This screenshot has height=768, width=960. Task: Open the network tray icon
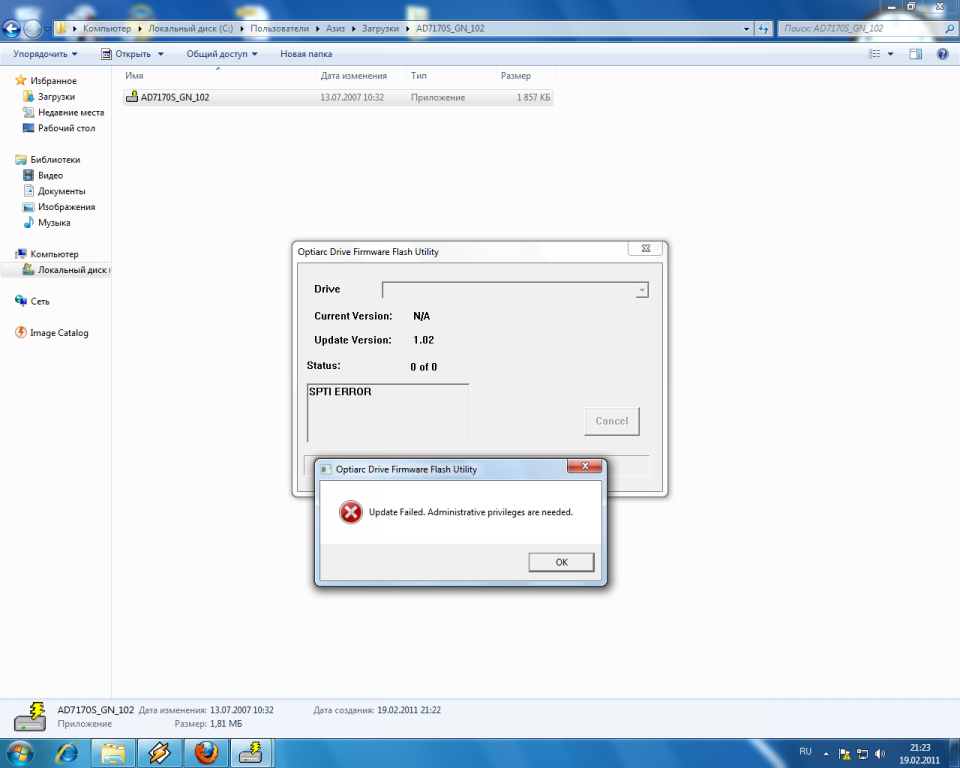pyautogui.click(x=863, y=754)
